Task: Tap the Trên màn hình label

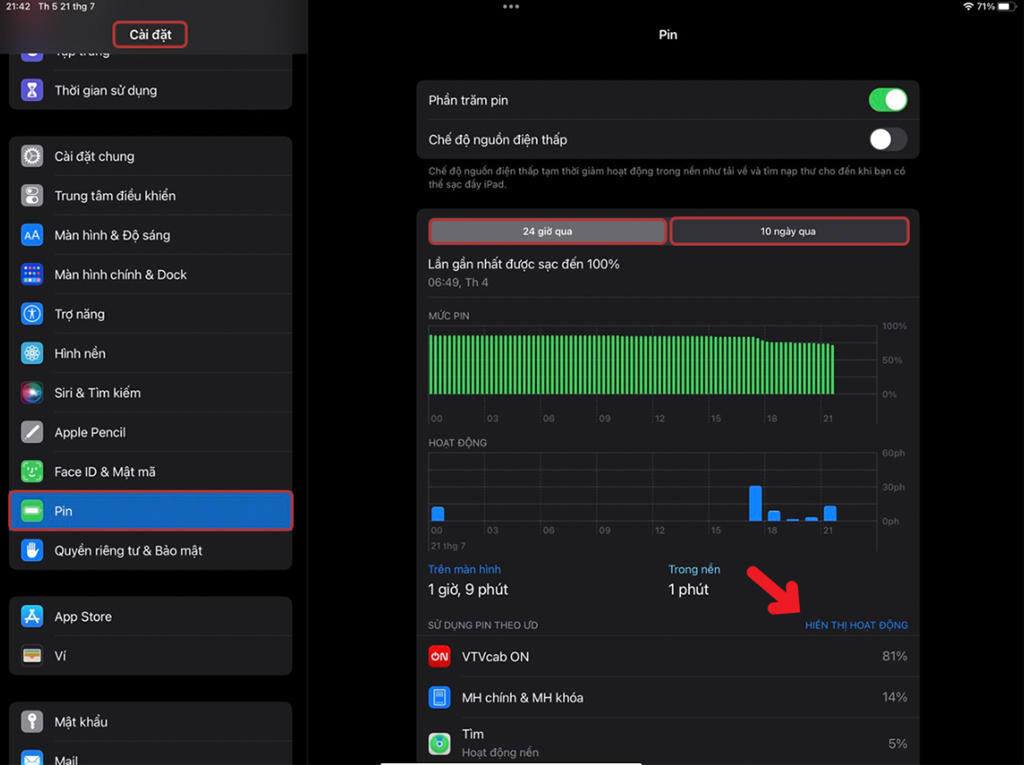Action: point(464,569)
